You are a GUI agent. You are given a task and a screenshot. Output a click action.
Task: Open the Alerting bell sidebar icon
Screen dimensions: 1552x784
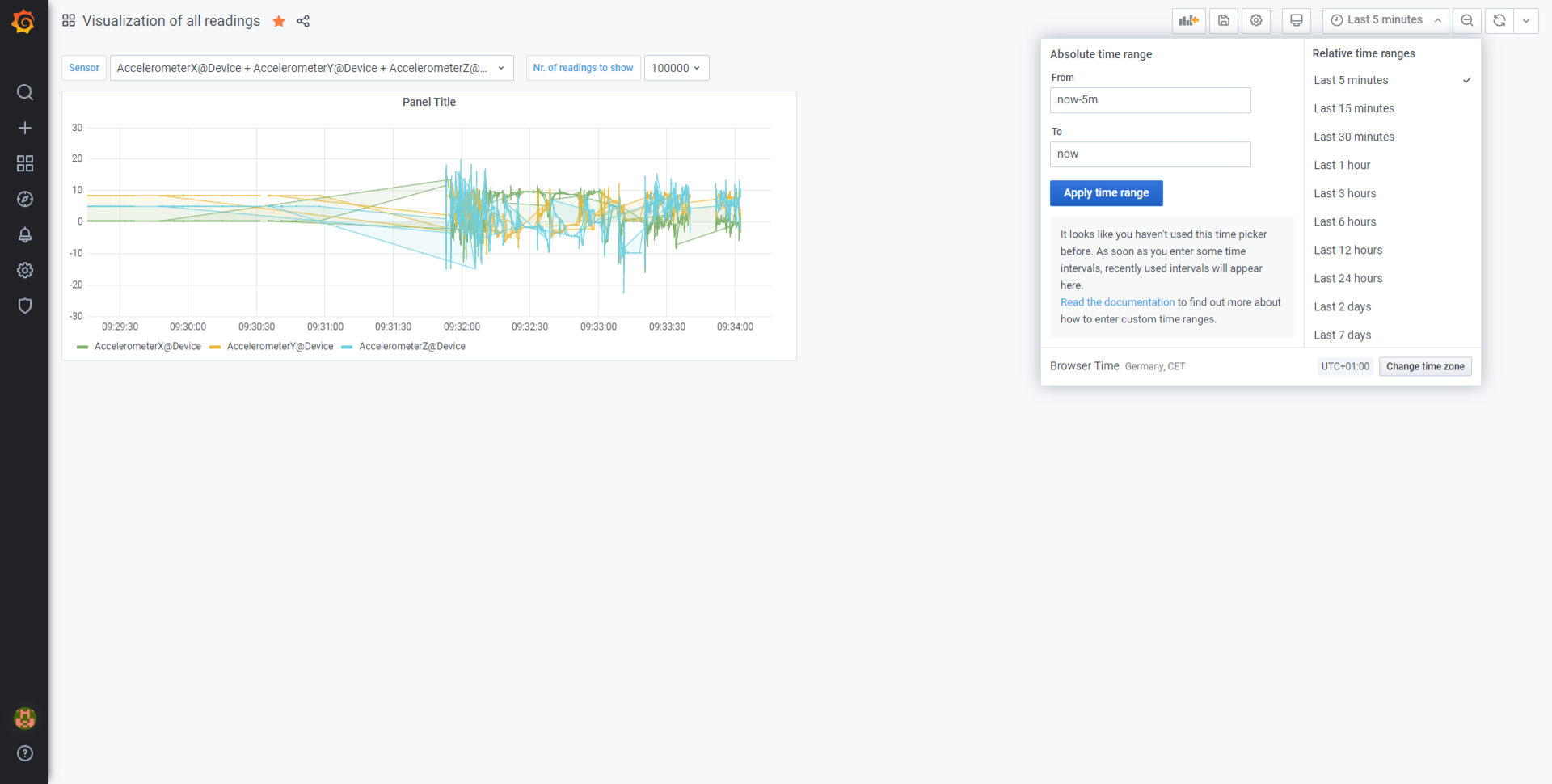[25, 234]
